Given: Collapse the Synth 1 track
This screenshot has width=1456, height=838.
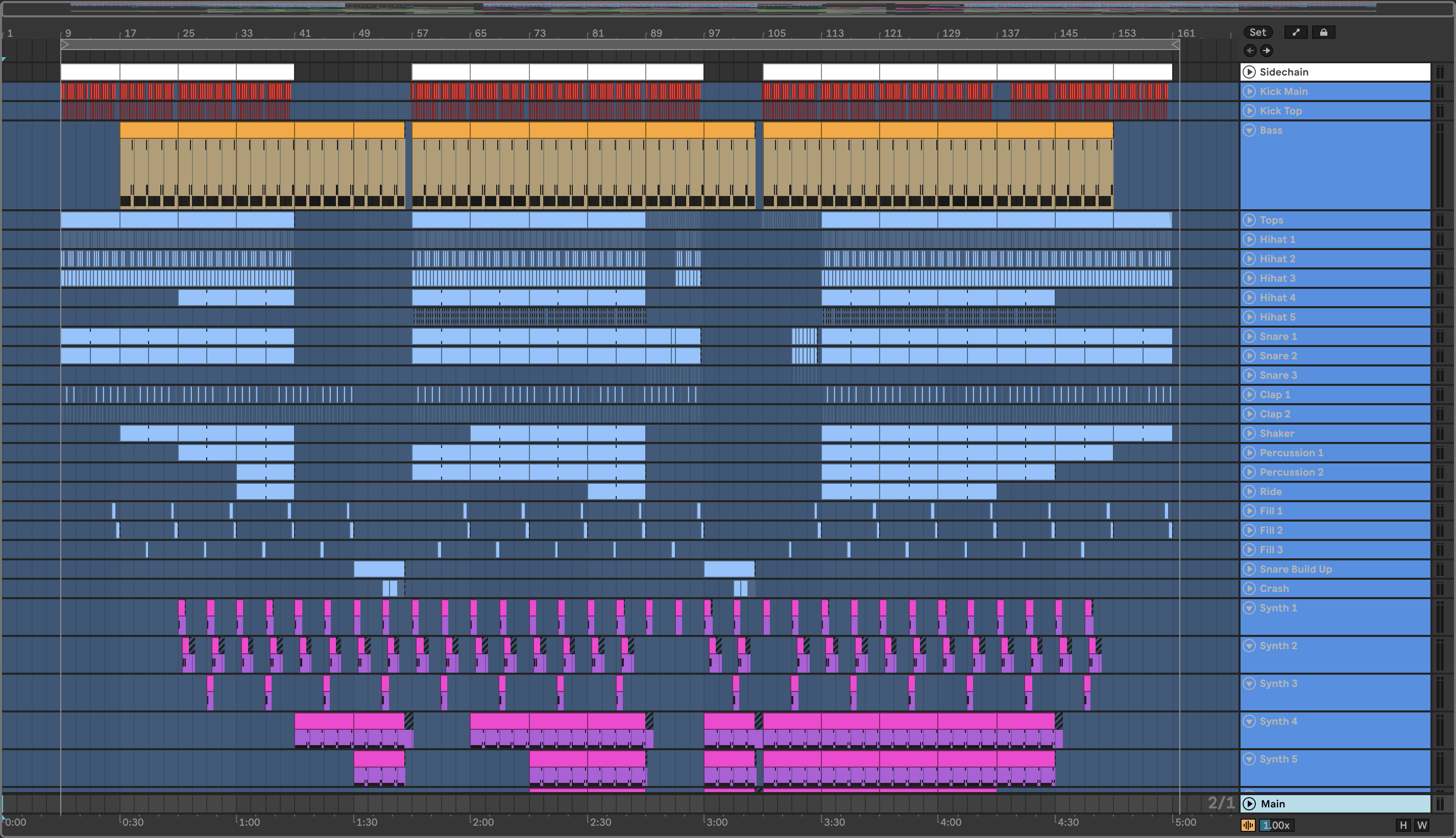Looking at the screenshot, I should 1249,608.
